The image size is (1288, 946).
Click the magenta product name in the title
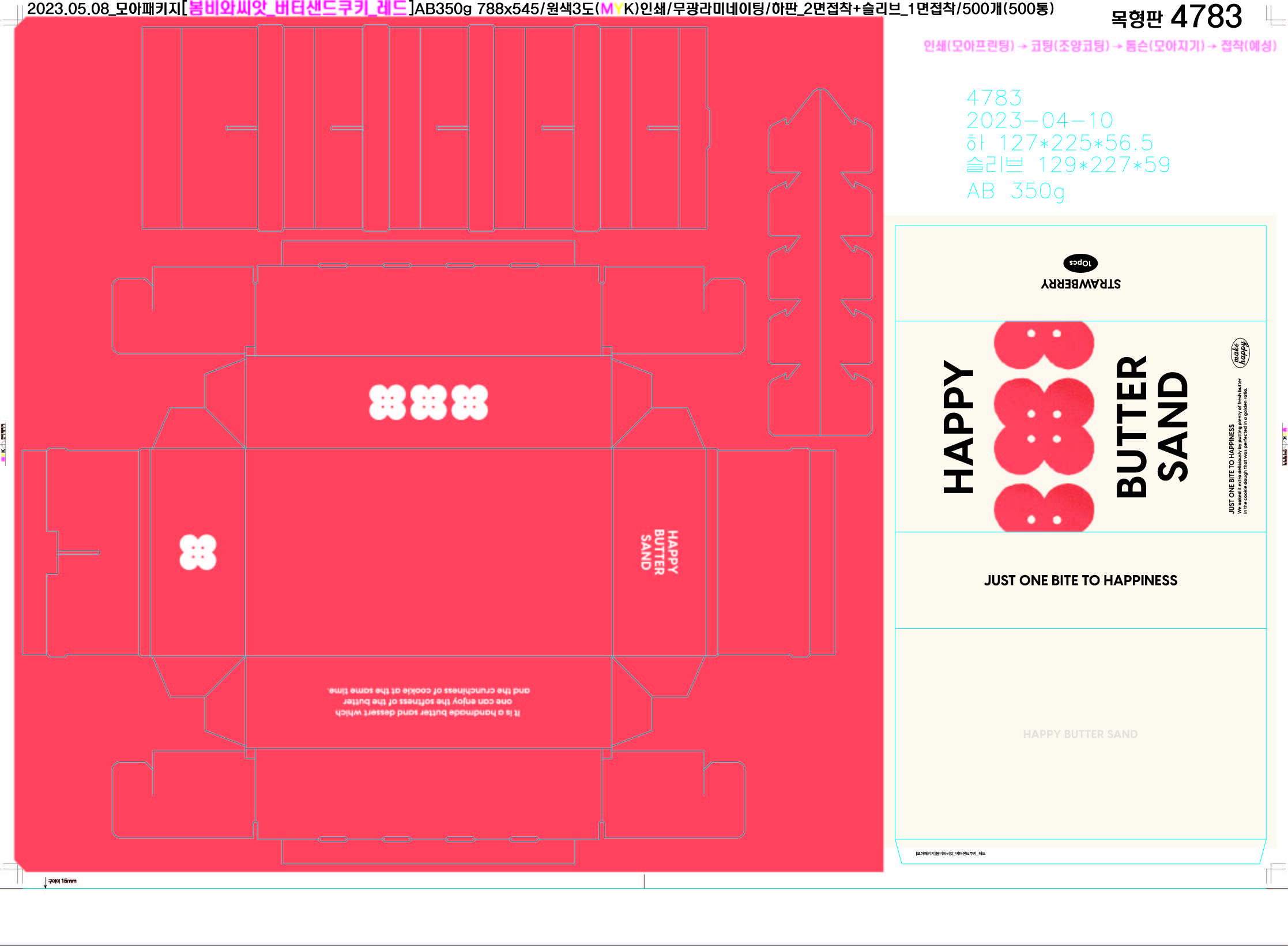[298, 9]
